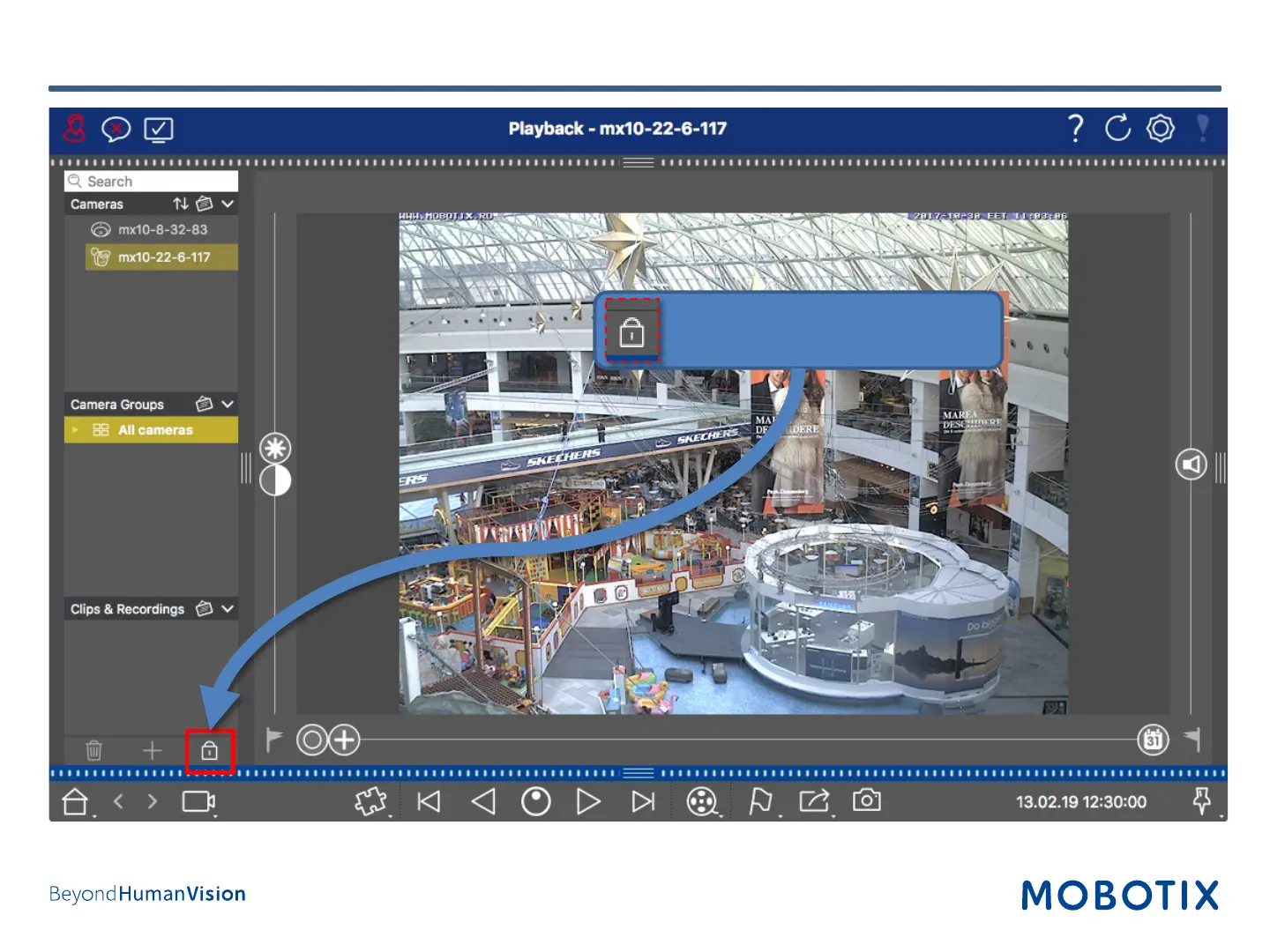Click the puzzle piece icon
This screenshot has width=1270, height=952.
[x=370, y=801]
